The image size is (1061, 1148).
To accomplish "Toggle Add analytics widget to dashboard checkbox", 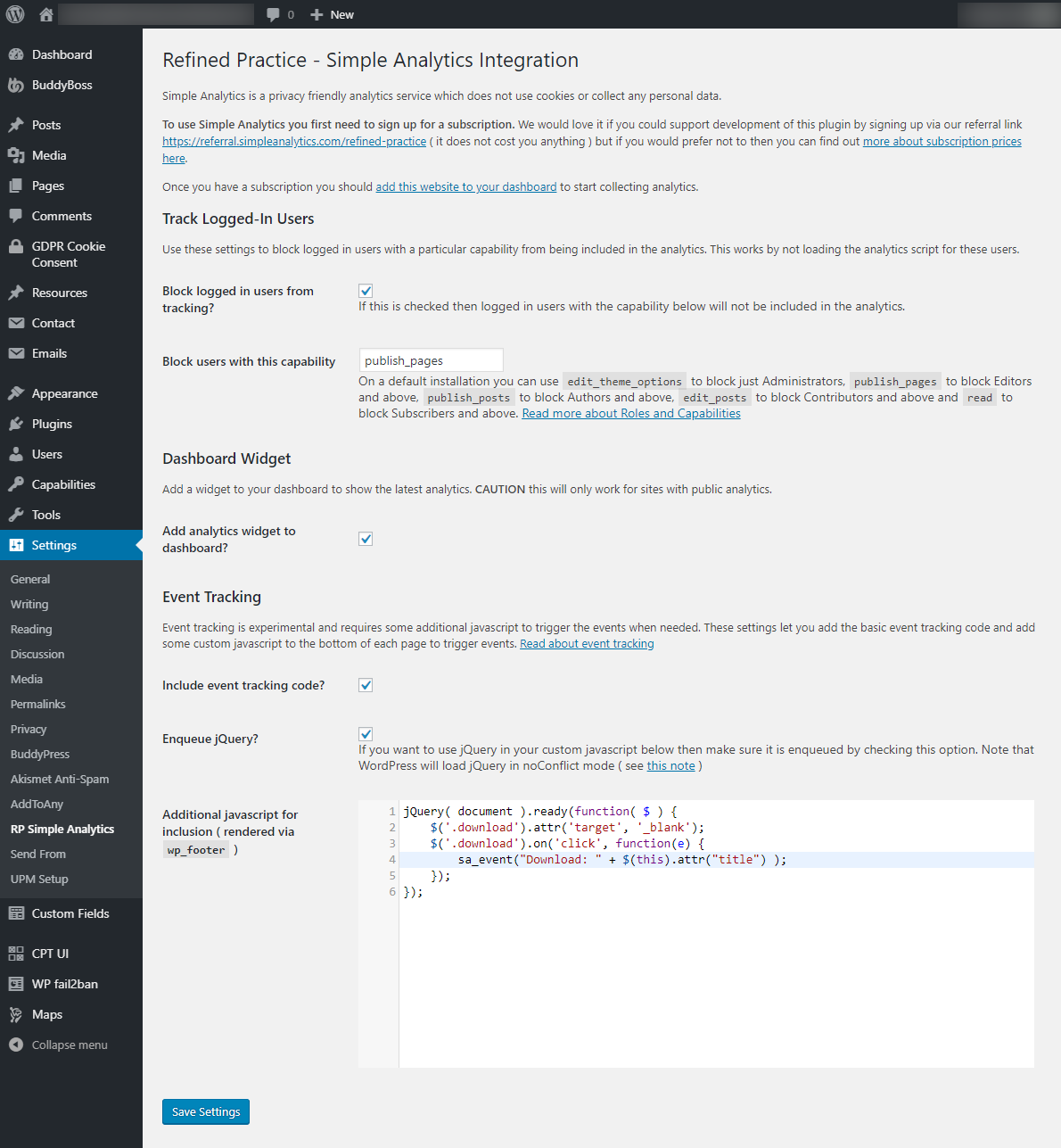I will point(366,539).
